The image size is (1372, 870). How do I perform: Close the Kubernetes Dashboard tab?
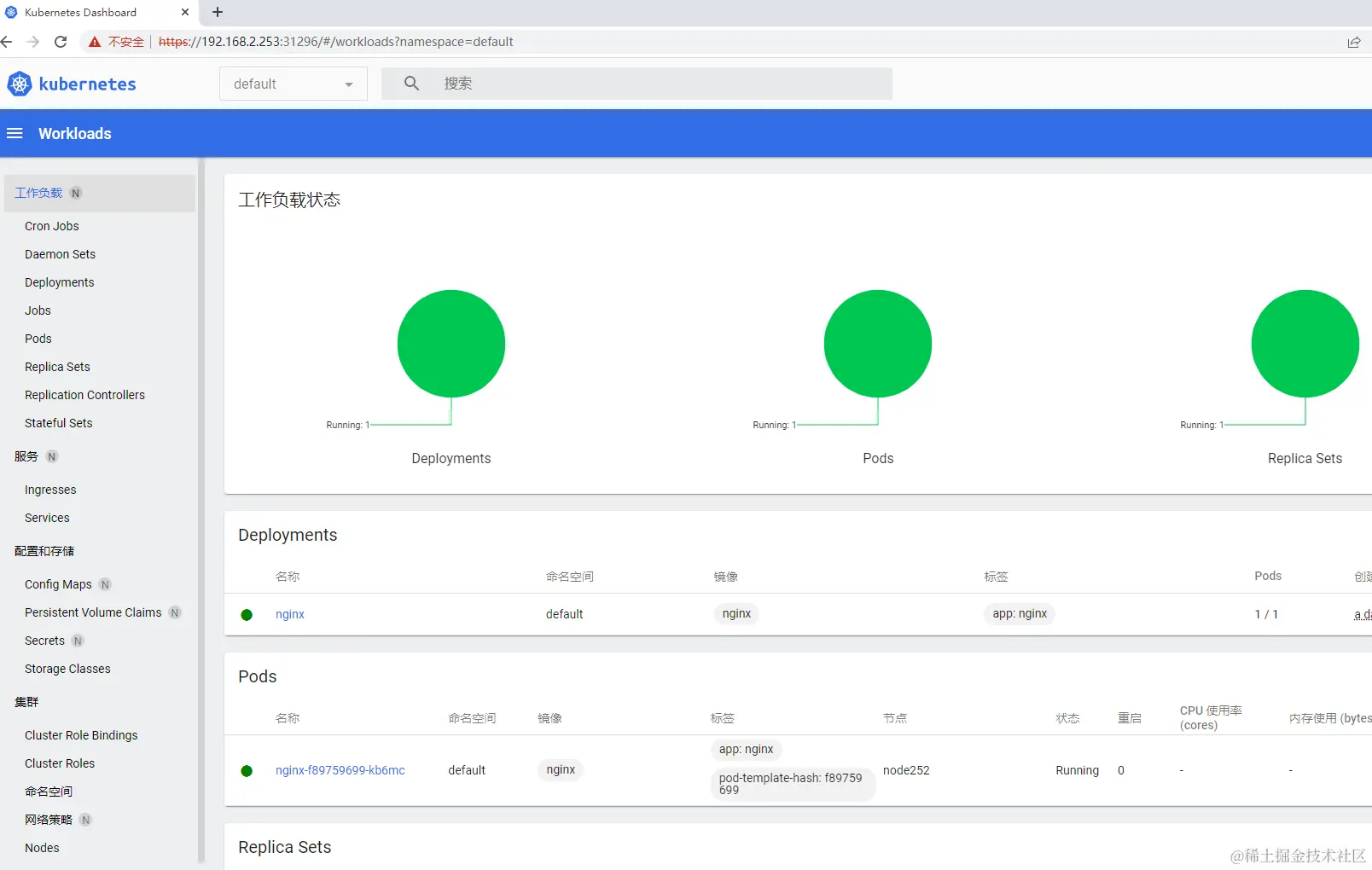tap(185, 12)
